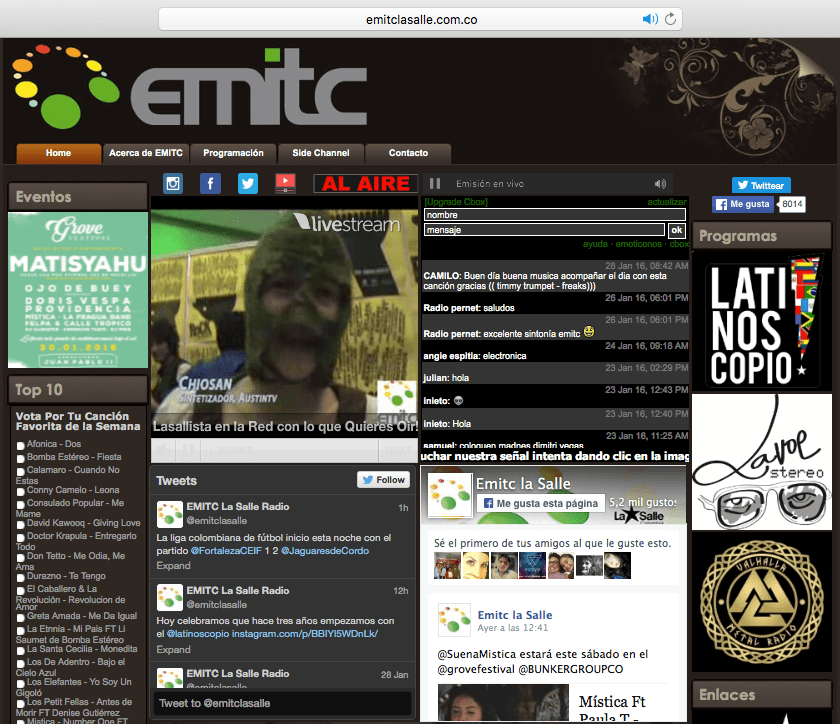Click Me gusta esta página button
The height and width of the screenshot is (724, 840).
pyautogui.click(x=541, y=503)
